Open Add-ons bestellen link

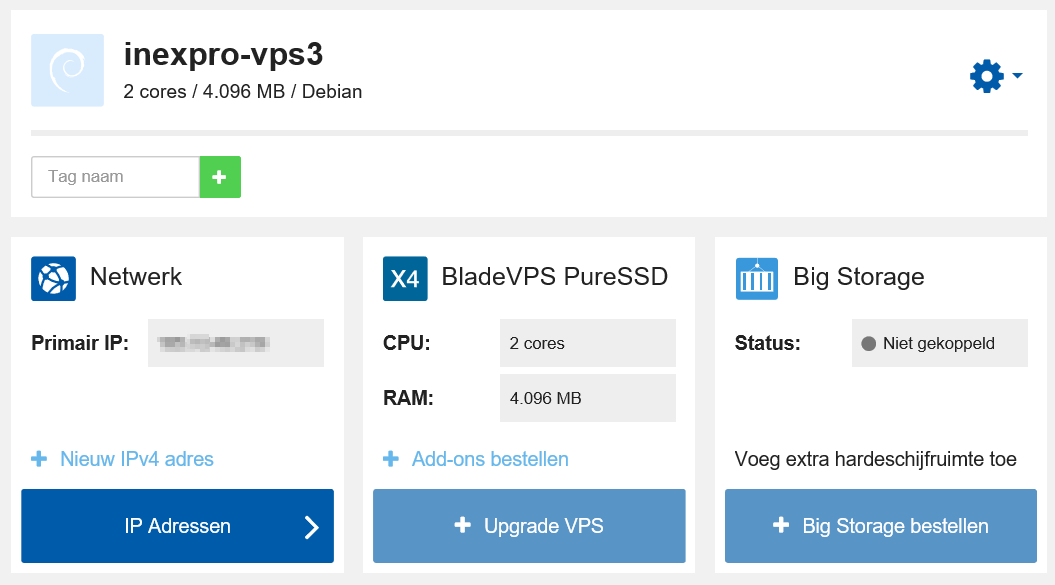click(x=489, y=459)
